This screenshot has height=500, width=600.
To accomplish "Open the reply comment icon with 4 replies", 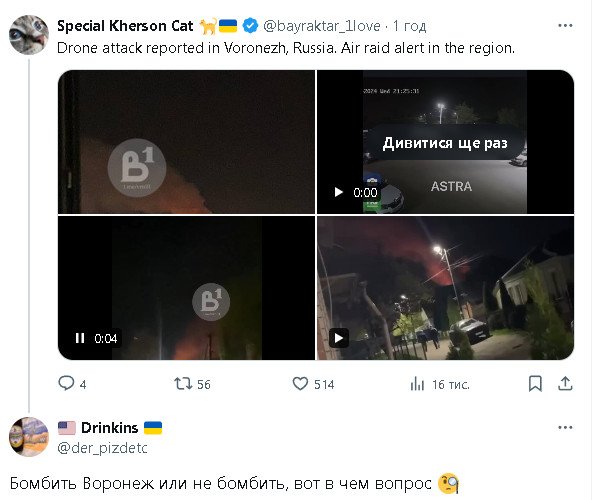I will (x=66, y=383).
